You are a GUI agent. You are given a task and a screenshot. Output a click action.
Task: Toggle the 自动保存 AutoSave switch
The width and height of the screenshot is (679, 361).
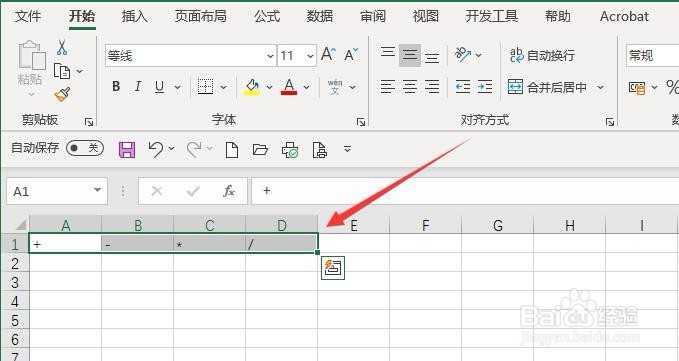click(x=85, y=148)
